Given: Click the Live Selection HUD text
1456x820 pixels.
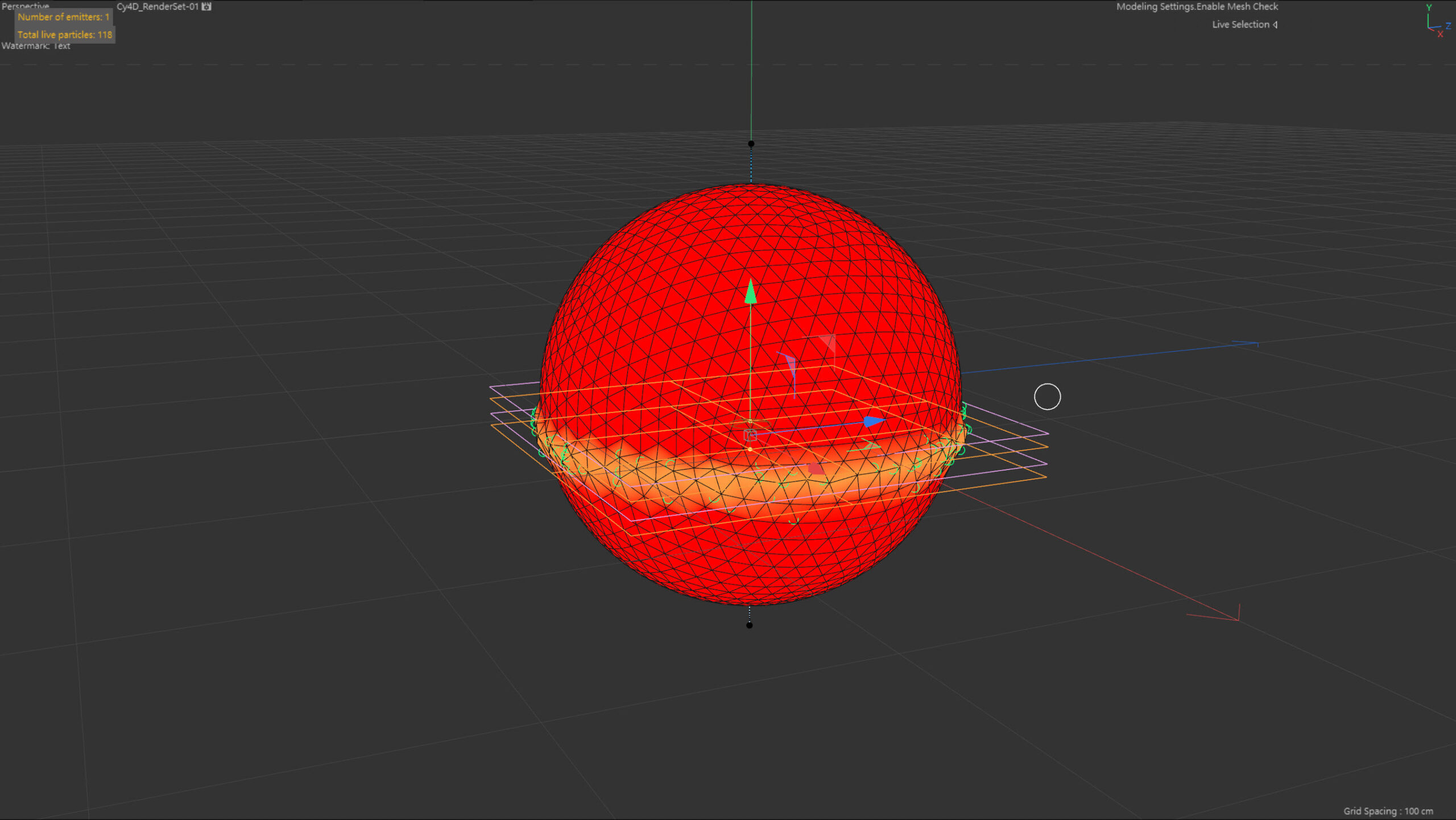Looking at the screenshot, I should (1240, 24).
